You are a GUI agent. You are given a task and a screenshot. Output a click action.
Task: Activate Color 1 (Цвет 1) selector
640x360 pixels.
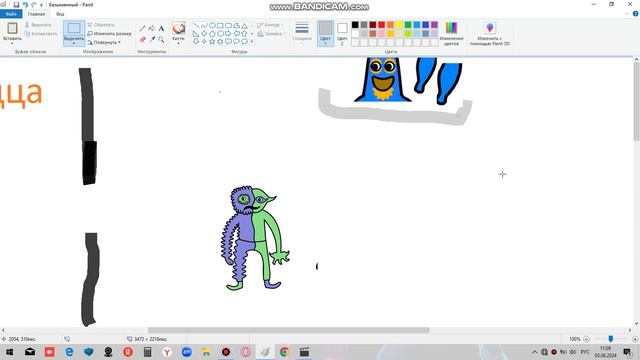tap(325, 33)
